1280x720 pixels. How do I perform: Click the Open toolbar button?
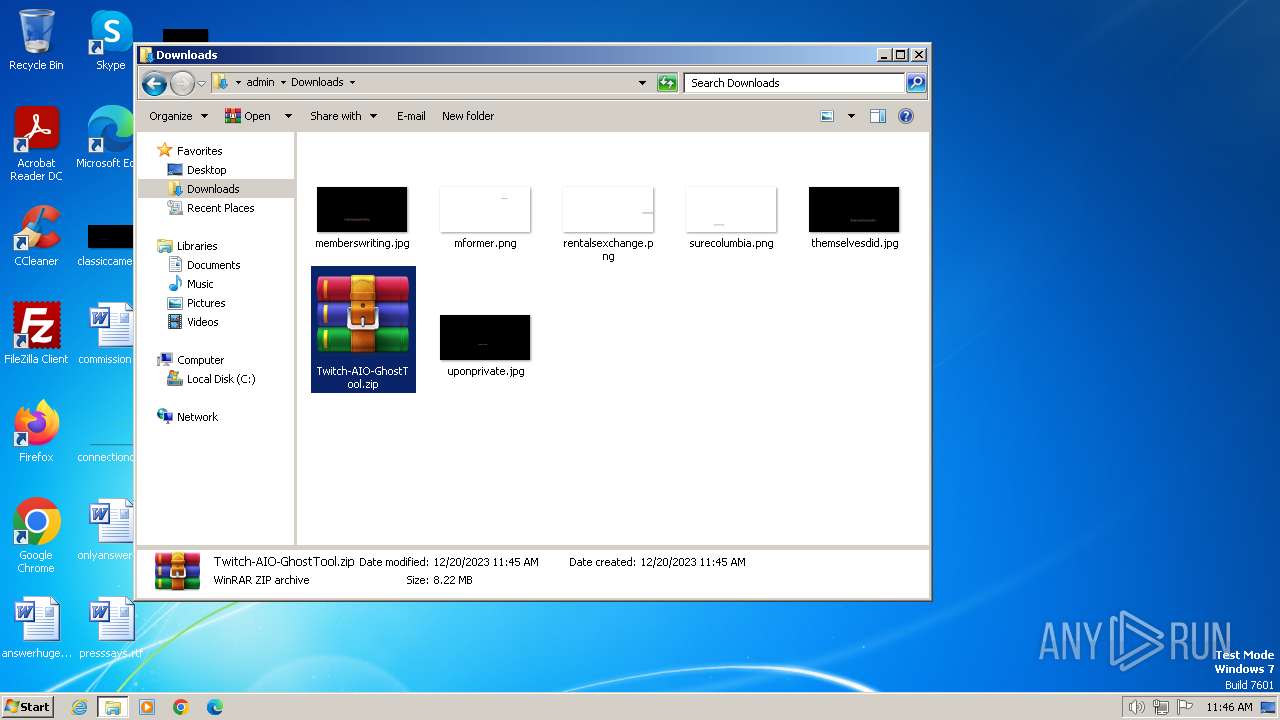pyautogui.click(x=248, y=116)
